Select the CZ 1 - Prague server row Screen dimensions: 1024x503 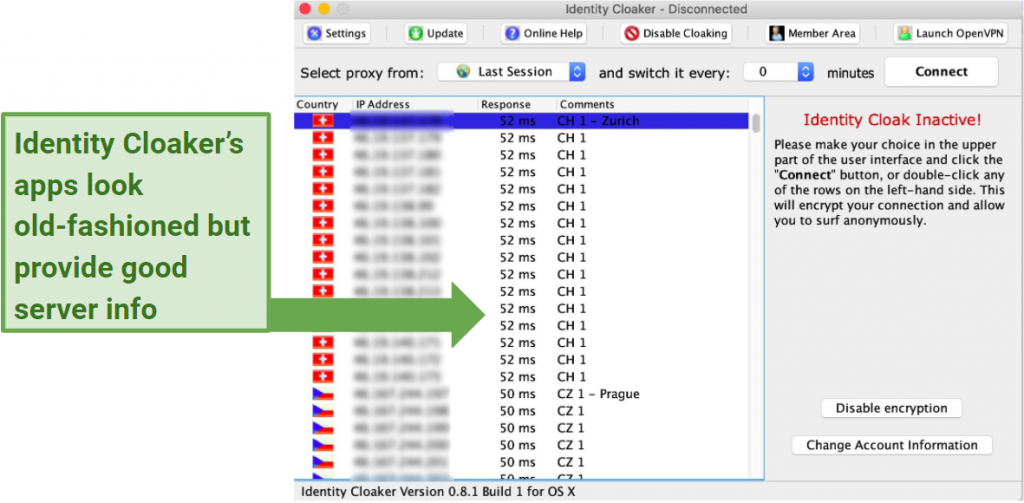pos(522,394)
